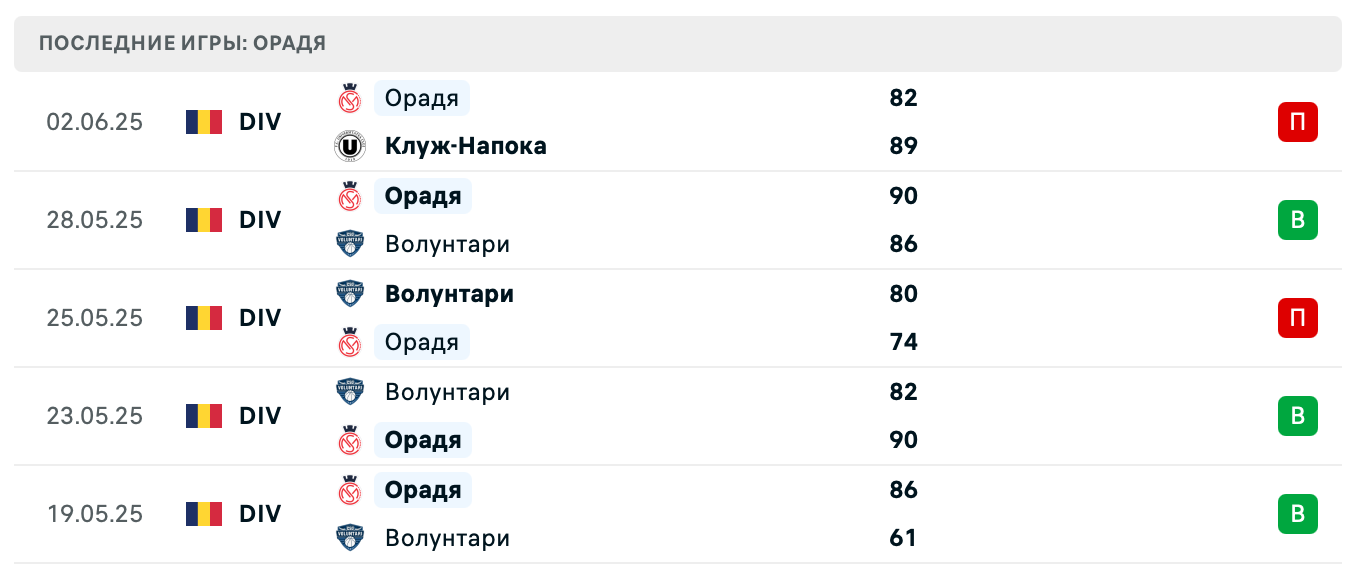Click Voluntari logo in 28.05.25 match
Screen dimensions: 1354x578
[349, 244]
